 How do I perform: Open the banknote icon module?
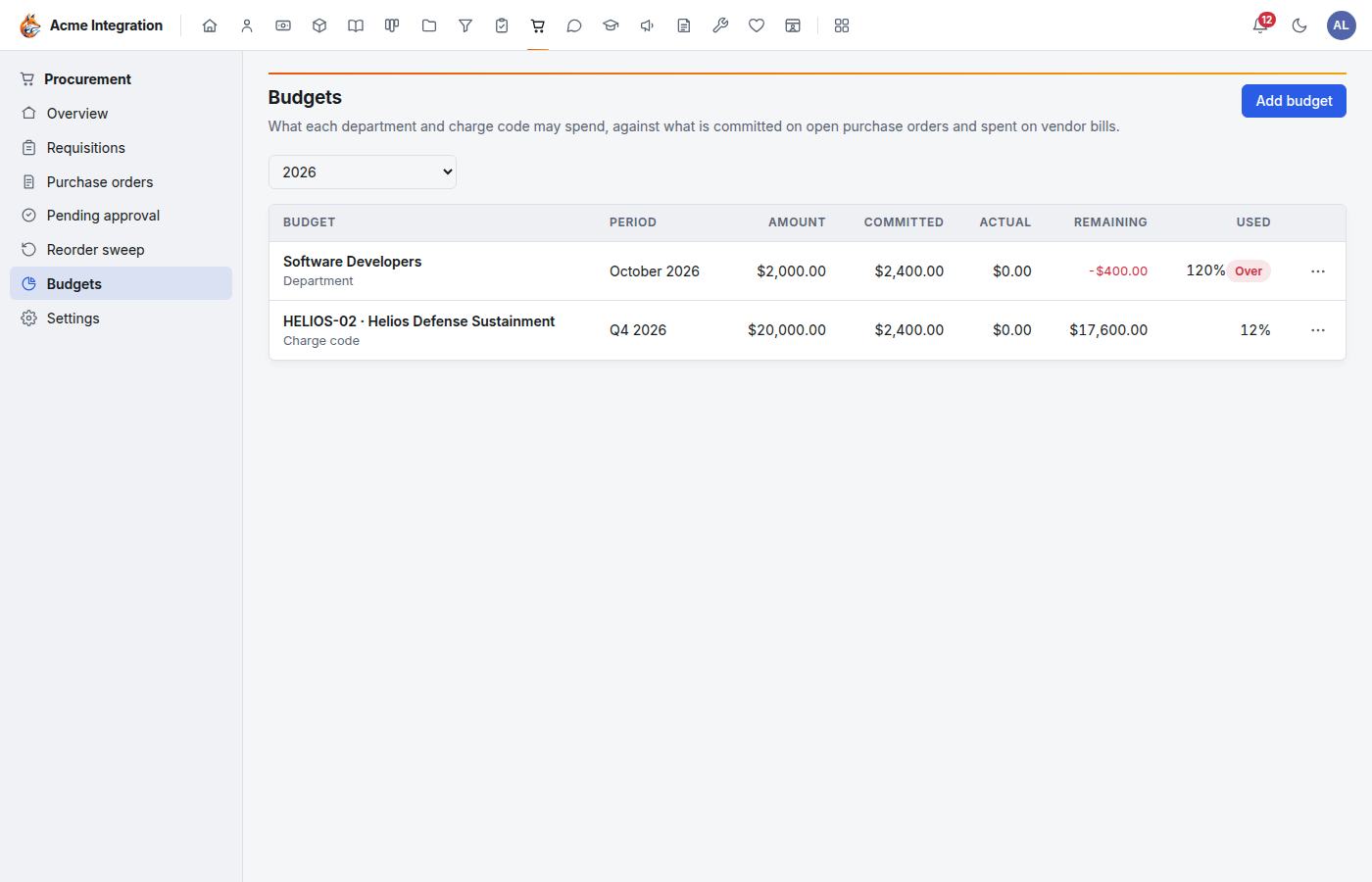coord(283,25)
